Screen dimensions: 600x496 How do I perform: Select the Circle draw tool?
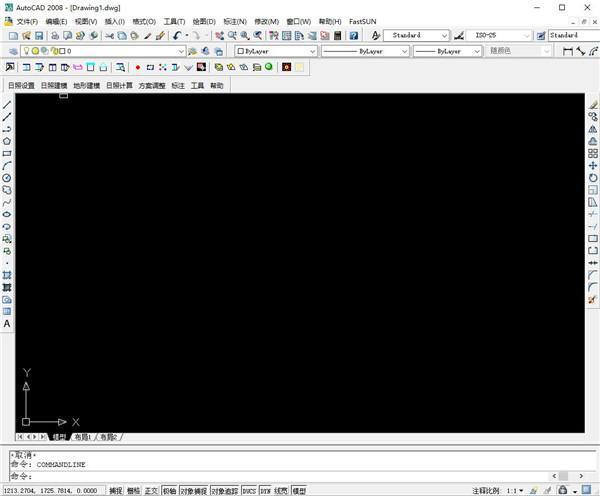coord(7,178)
